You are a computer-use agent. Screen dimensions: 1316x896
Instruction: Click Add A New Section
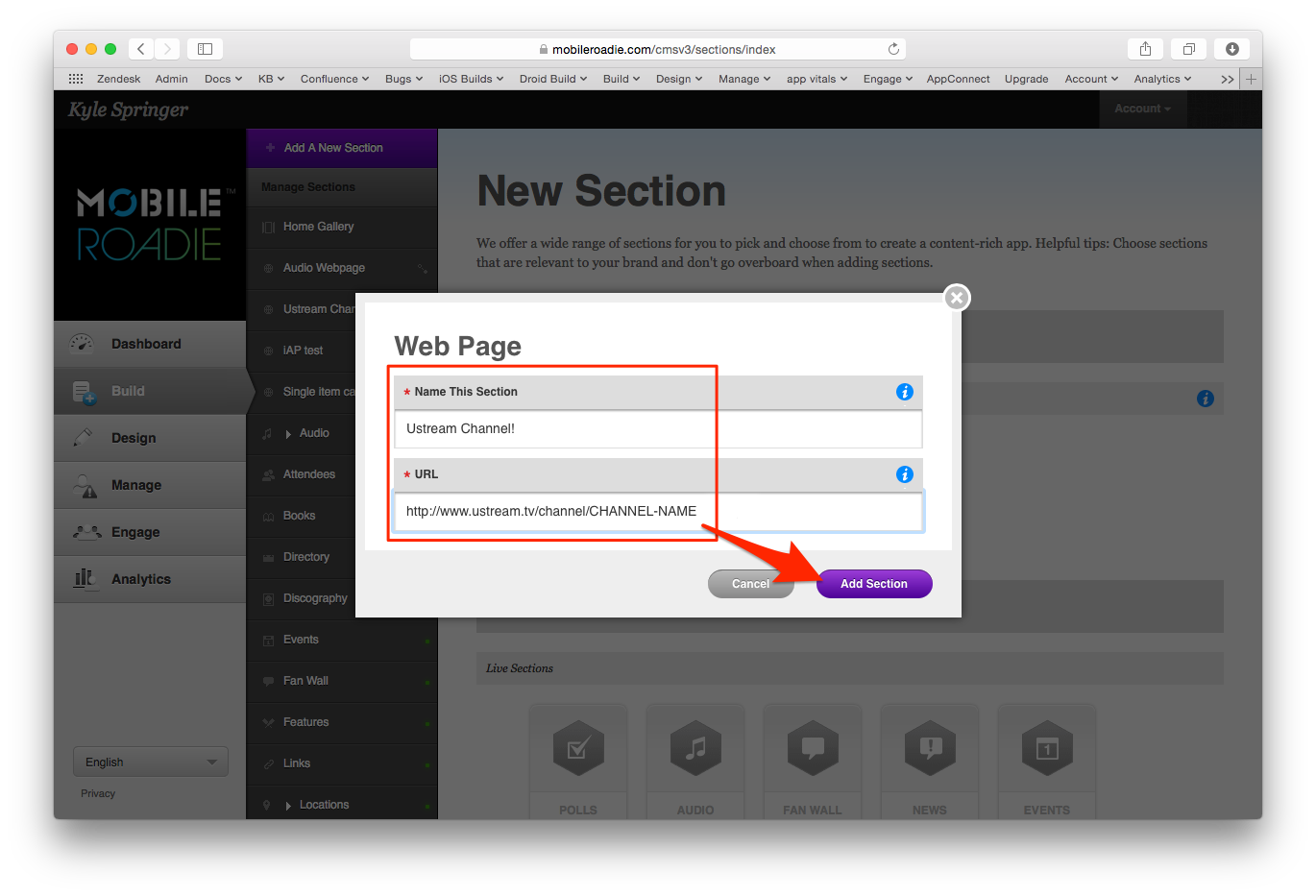pos(332,148)
